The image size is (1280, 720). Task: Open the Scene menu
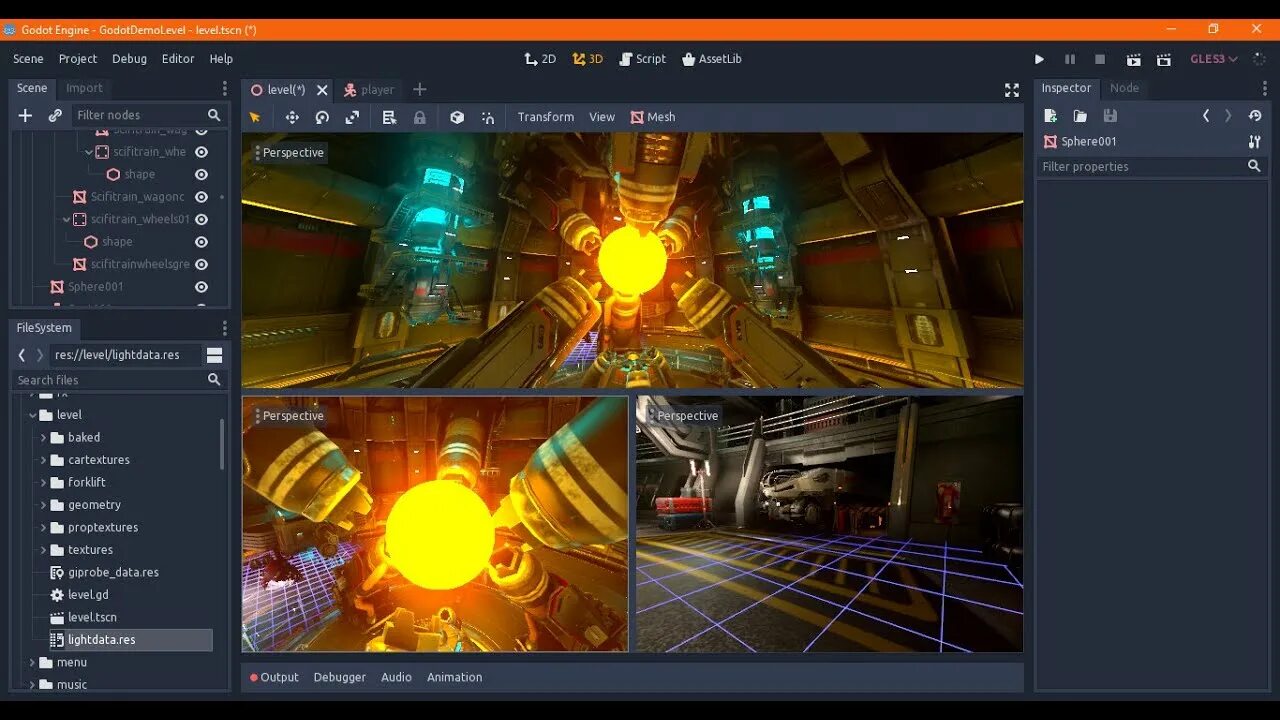(28, 59)
